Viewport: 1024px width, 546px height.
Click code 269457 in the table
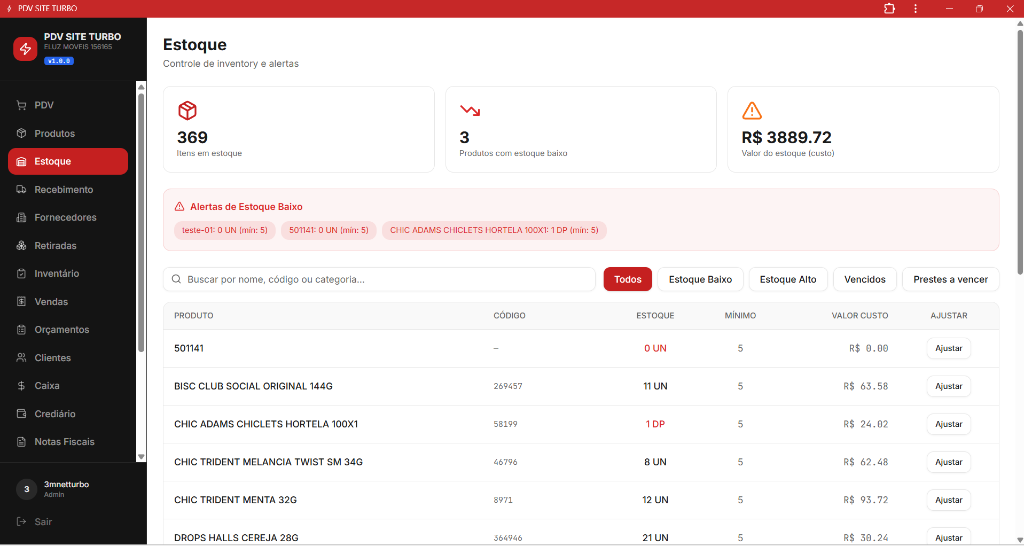[508, 386]
